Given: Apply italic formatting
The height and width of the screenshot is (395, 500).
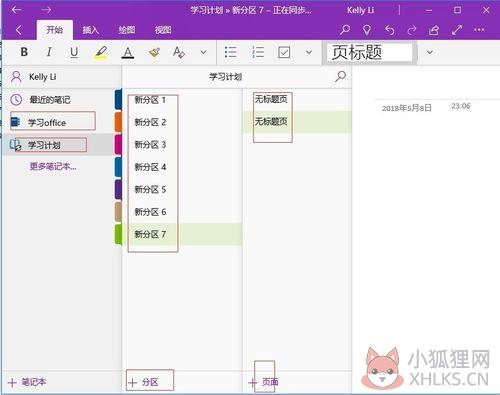Looking at the screenshot, I should [x=49, y=52].
